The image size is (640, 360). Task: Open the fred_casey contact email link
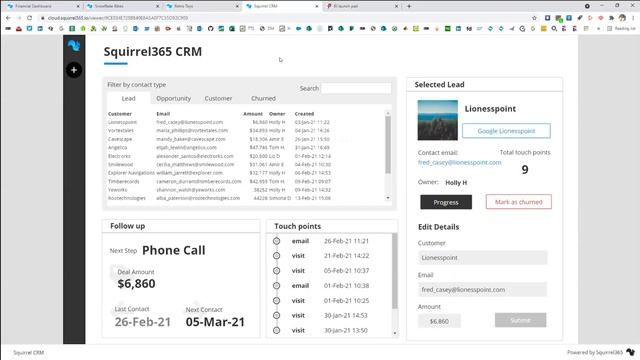(x=459, y=162)
